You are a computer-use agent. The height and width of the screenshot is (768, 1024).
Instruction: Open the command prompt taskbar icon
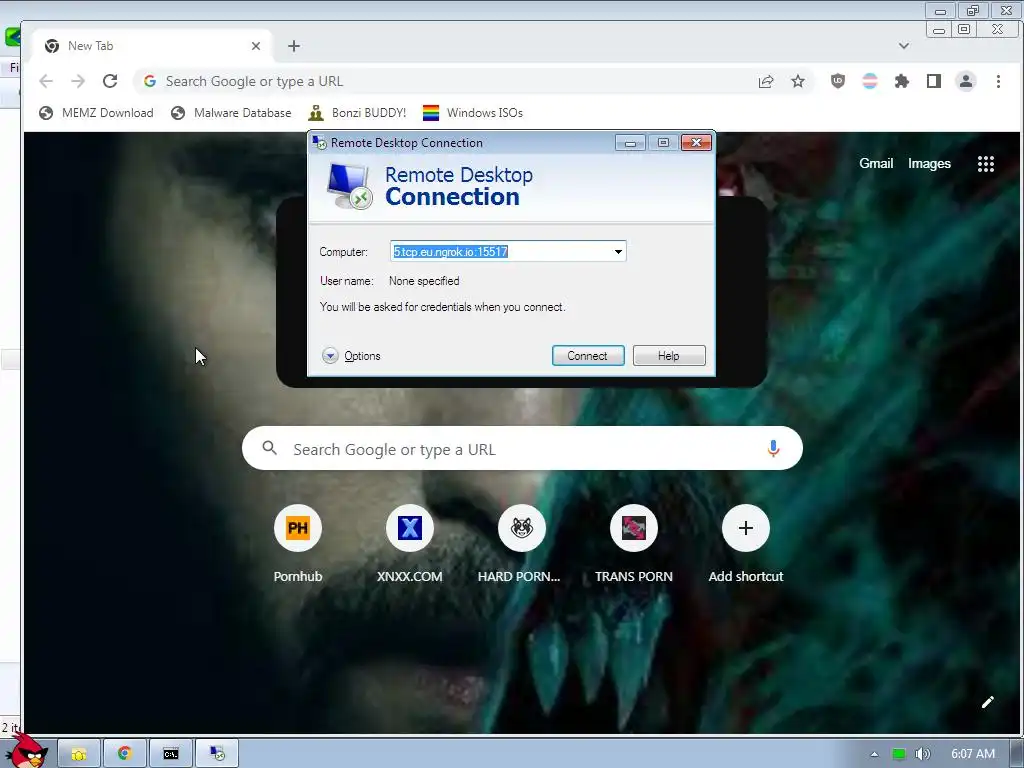[171, 754]
